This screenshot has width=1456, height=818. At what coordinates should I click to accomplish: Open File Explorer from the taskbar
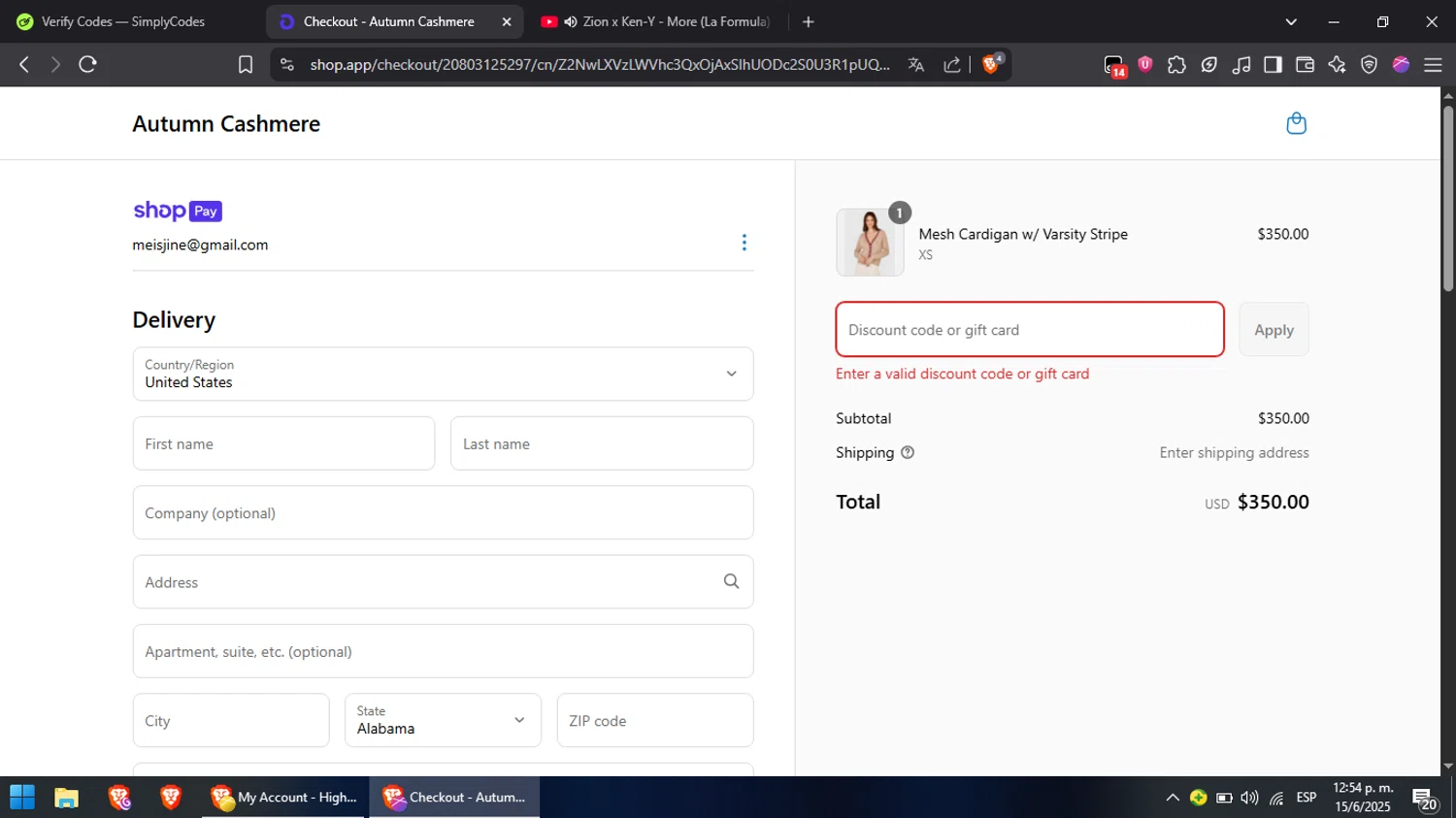(x=66, y=798)
